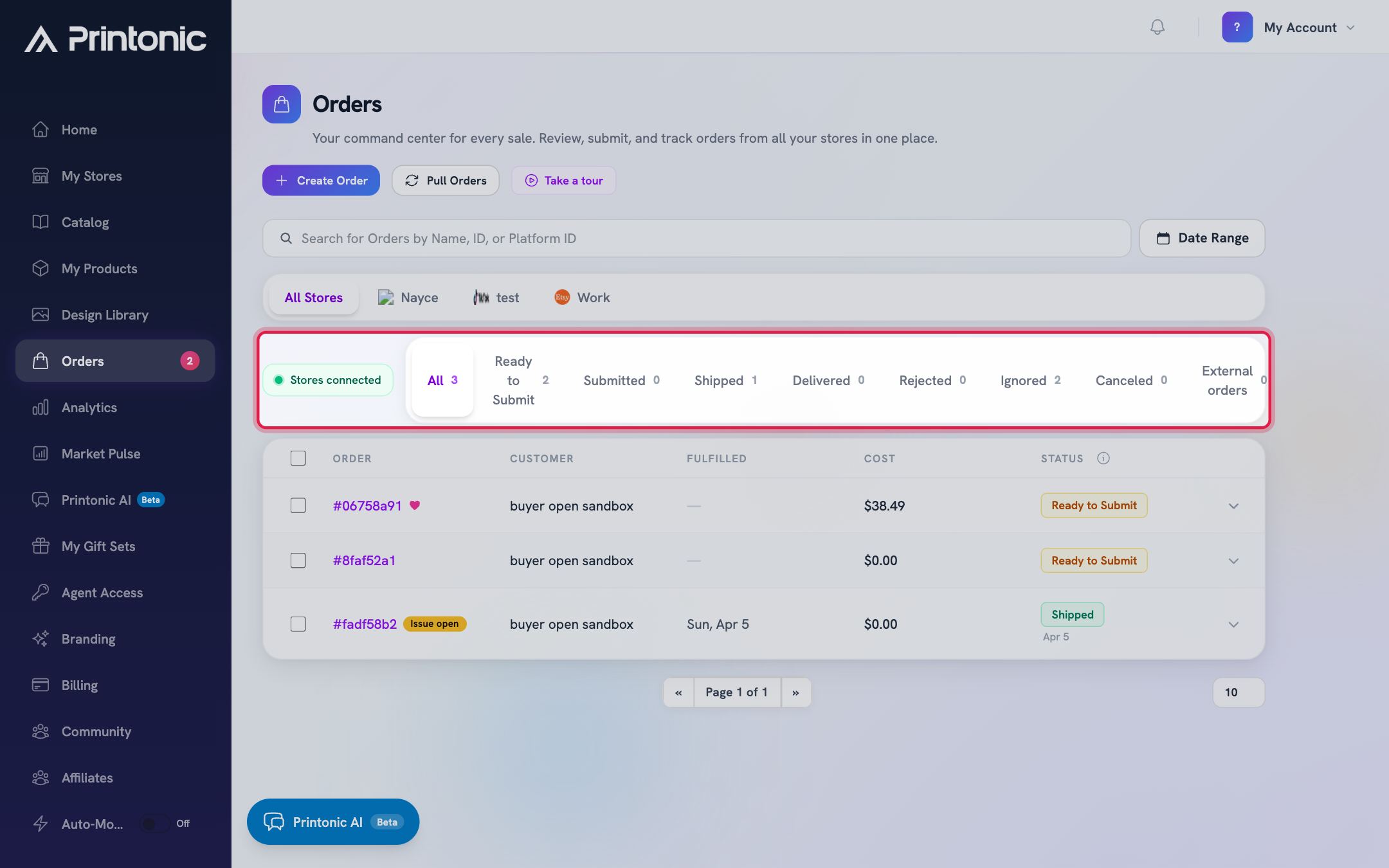Click the notifications bell icon
Screen dimensions: 1389x868
pos(1157,27)
